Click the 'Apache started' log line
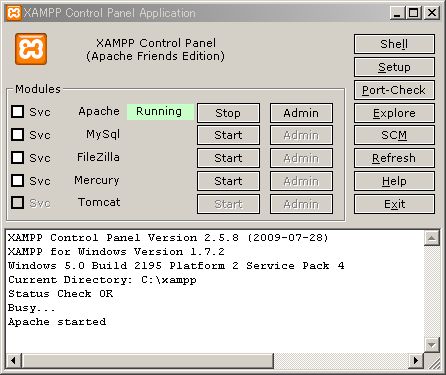Viewport: 446px width, 375px height. coord(57,322)
